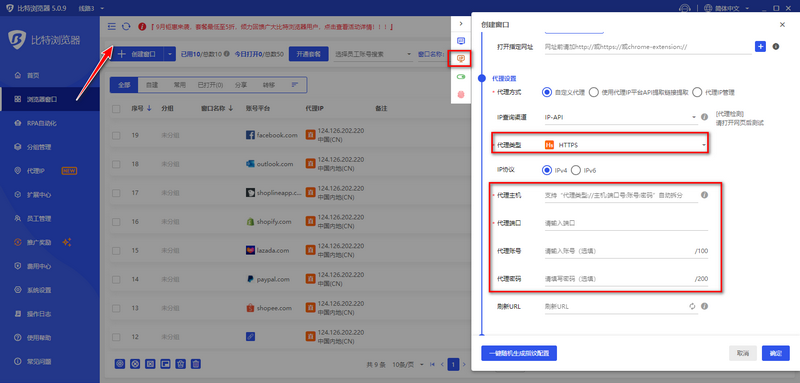
Task: Select the green toggle step icon
Action: 461,77
